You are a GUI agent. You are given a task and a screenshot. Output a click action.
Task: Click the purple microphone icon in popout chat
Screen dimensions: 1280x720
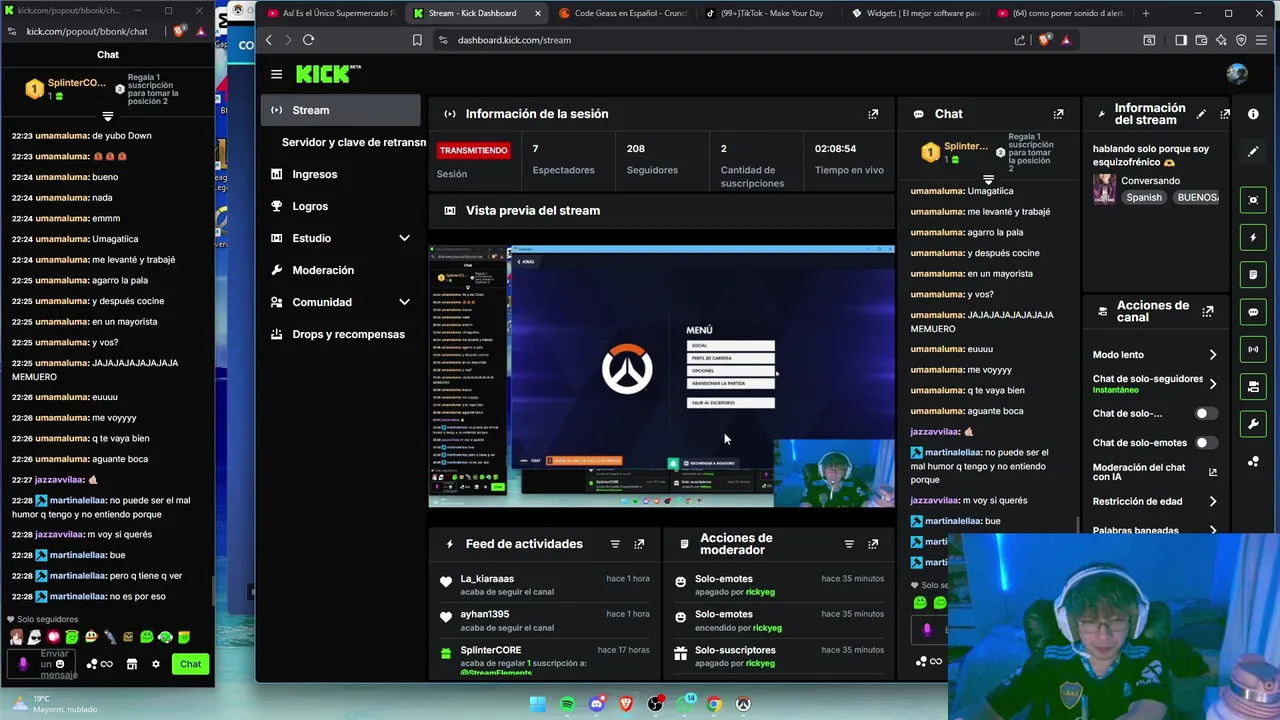click(x=23, y=664)
